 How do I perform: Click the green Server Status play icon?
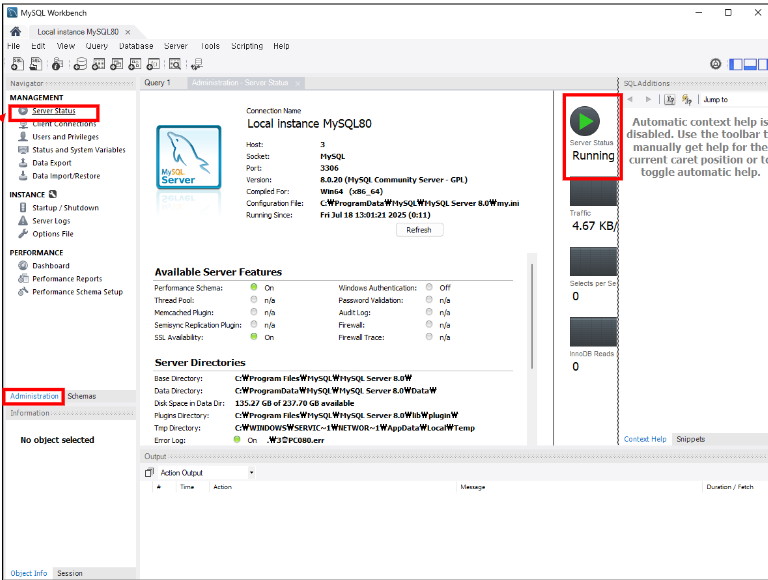click(x=586, y=121)
